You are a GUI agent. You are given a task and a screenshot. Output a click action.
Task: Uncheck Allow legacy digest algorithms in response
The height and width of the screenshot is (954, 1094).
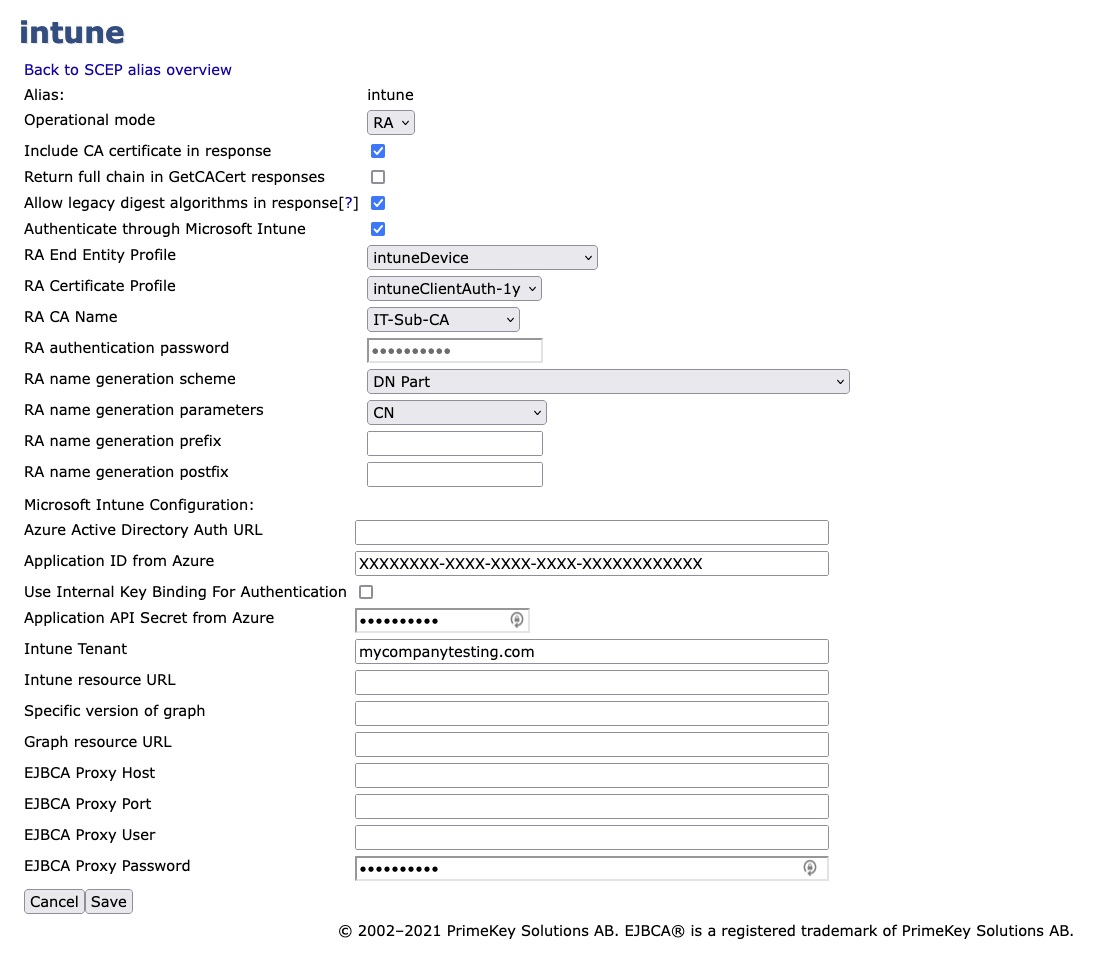point(377,202)
